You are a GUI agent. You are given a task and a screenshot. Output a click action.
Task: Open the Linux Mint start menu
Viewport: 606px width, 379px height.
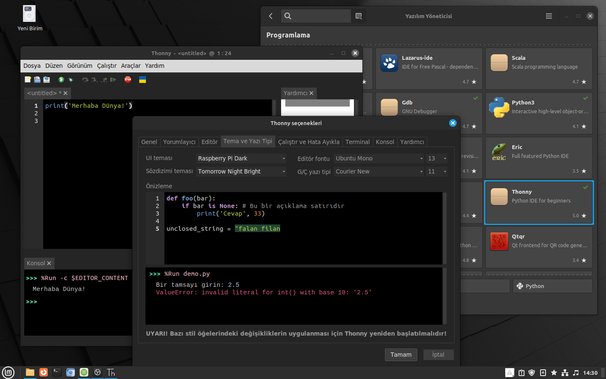pyautogui.click(x=8, y=372)
